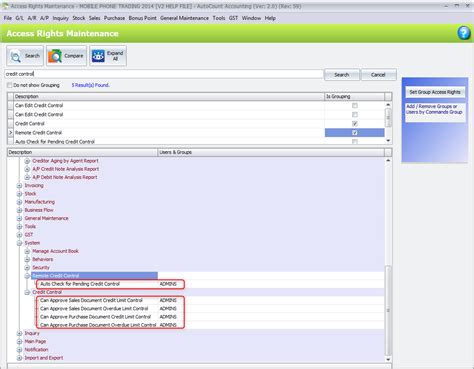The image size is (474, 369).
Task: Expand the Invoicing tree node
Action: tap(19, 185)
